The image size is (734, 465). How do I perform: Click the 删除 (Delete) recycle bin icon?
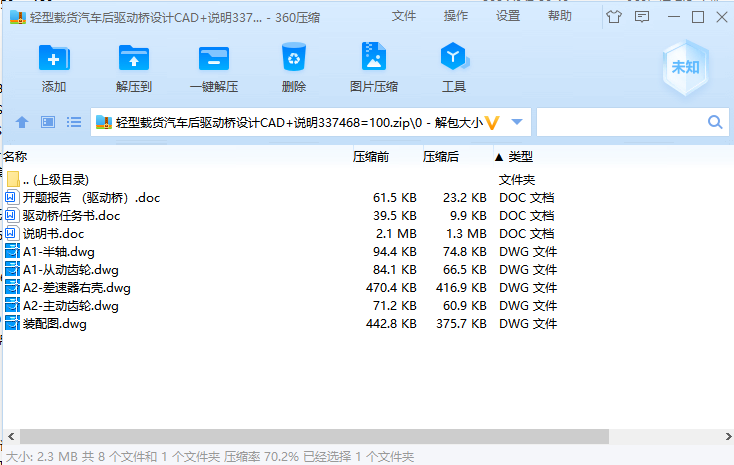tap(294, 57)
